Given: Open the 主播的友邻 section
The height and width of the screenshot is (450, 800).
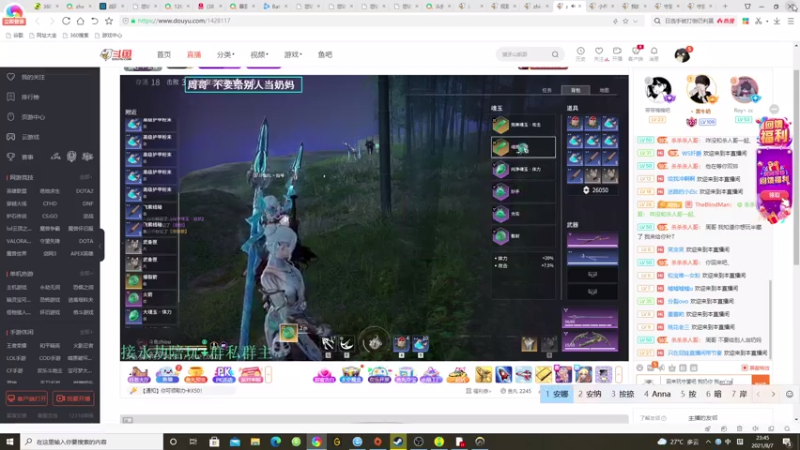Looking at the screenshot, I should click(703, 418).
